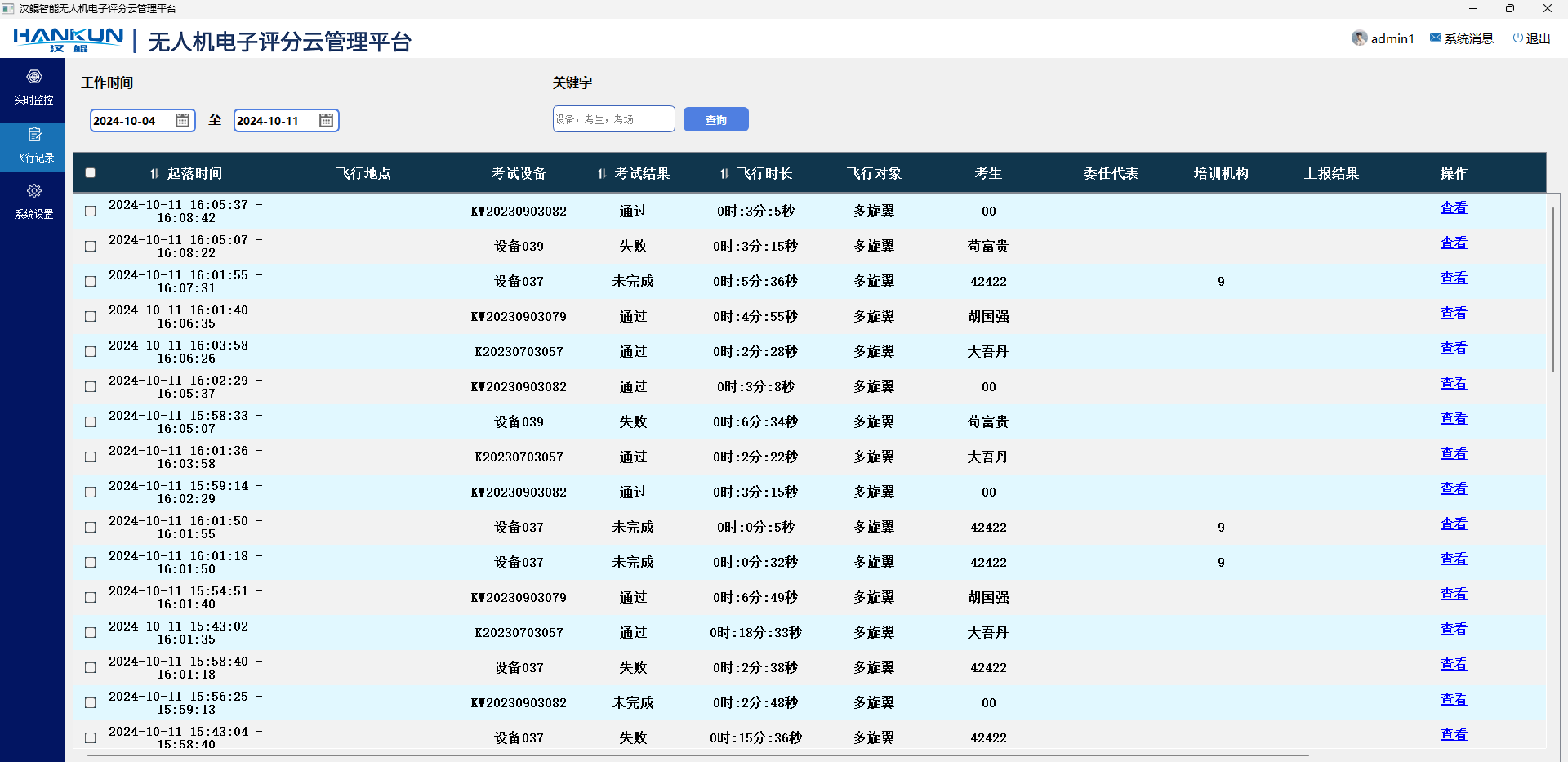Viewport: 1568px width, 762px height.
Task: Click the HANKUN logo in header
Action: pos(68,39)
